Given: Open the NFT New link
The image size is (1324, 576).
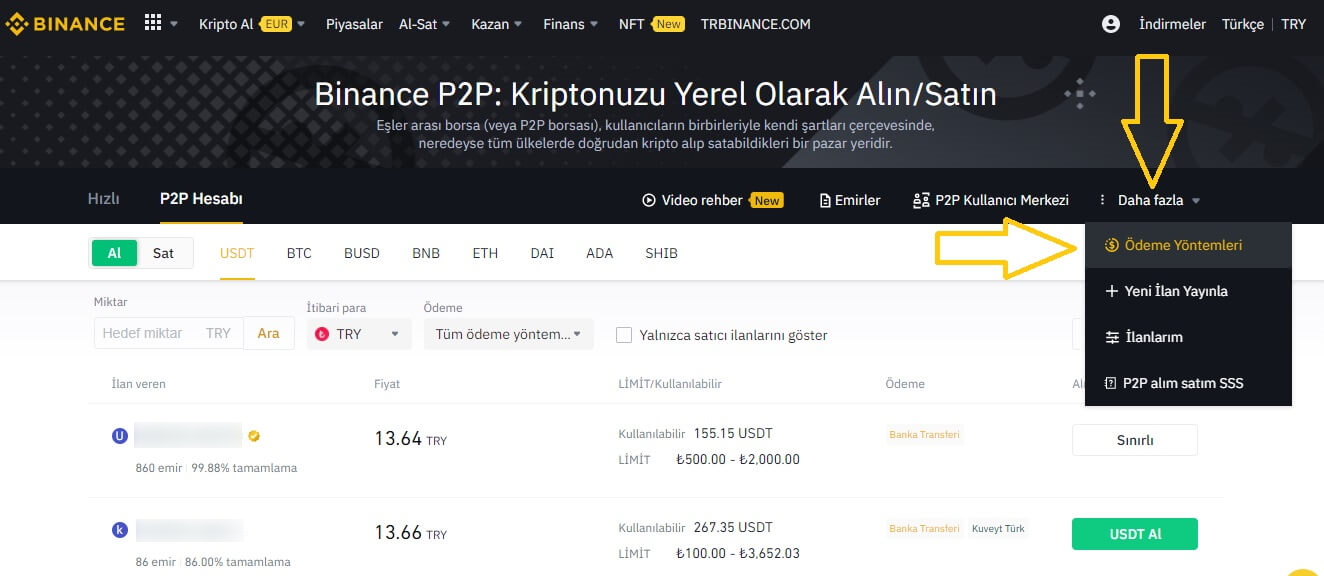Looking at the screenshot, I should (651, 24).
